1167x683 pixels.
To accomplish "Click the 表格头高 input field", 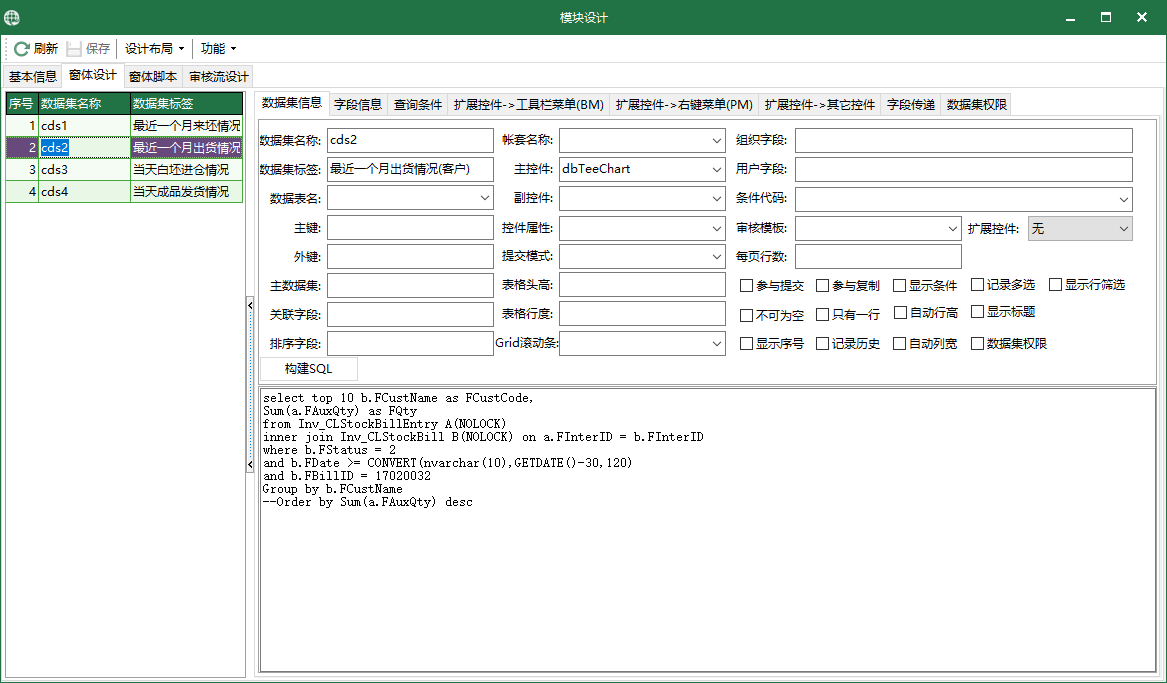I will pyautogui.click(x=642, y=285).
